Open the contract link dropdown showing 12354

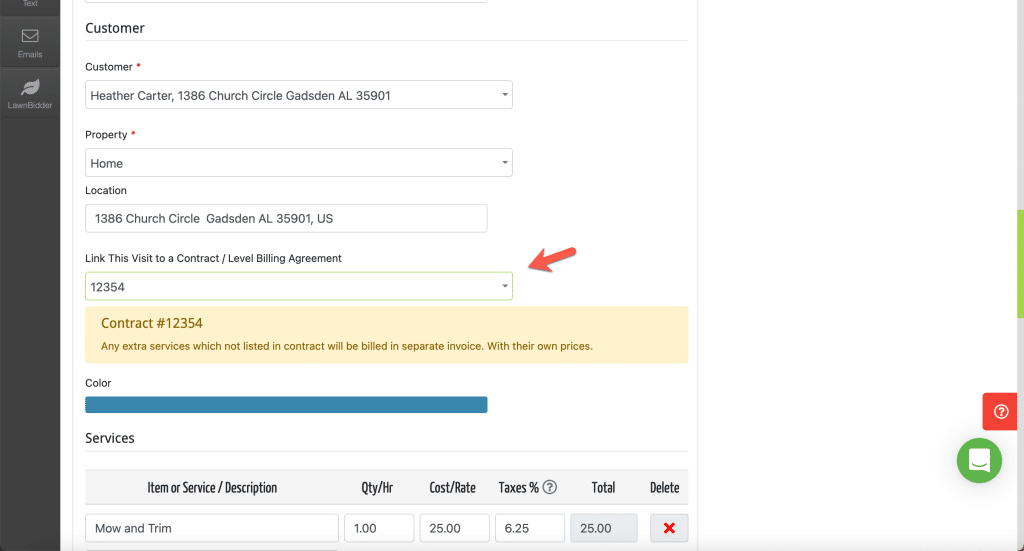coord(298,286)
